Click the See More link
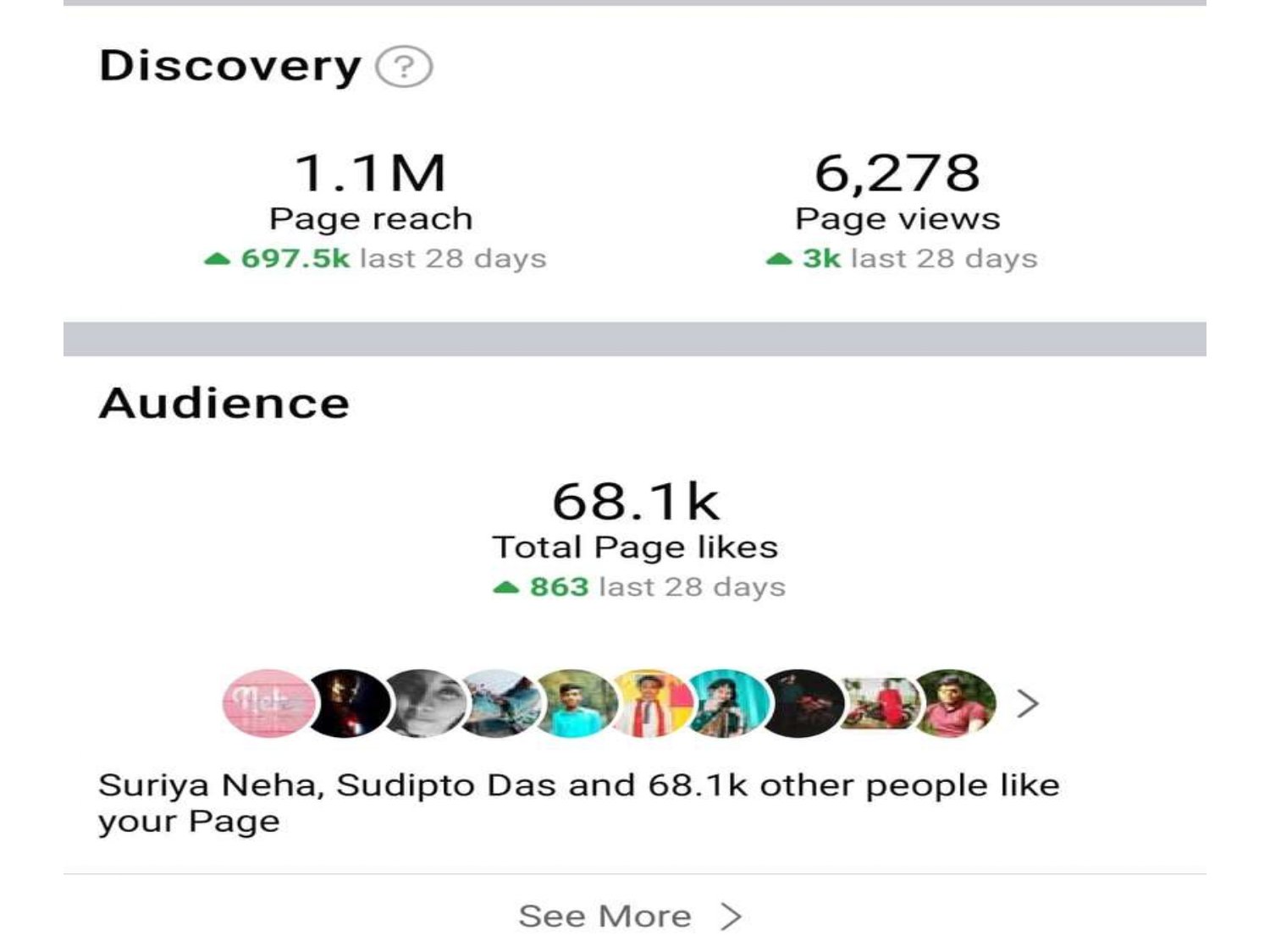Screen dimensions: 1270x952 tap(605, 916)
